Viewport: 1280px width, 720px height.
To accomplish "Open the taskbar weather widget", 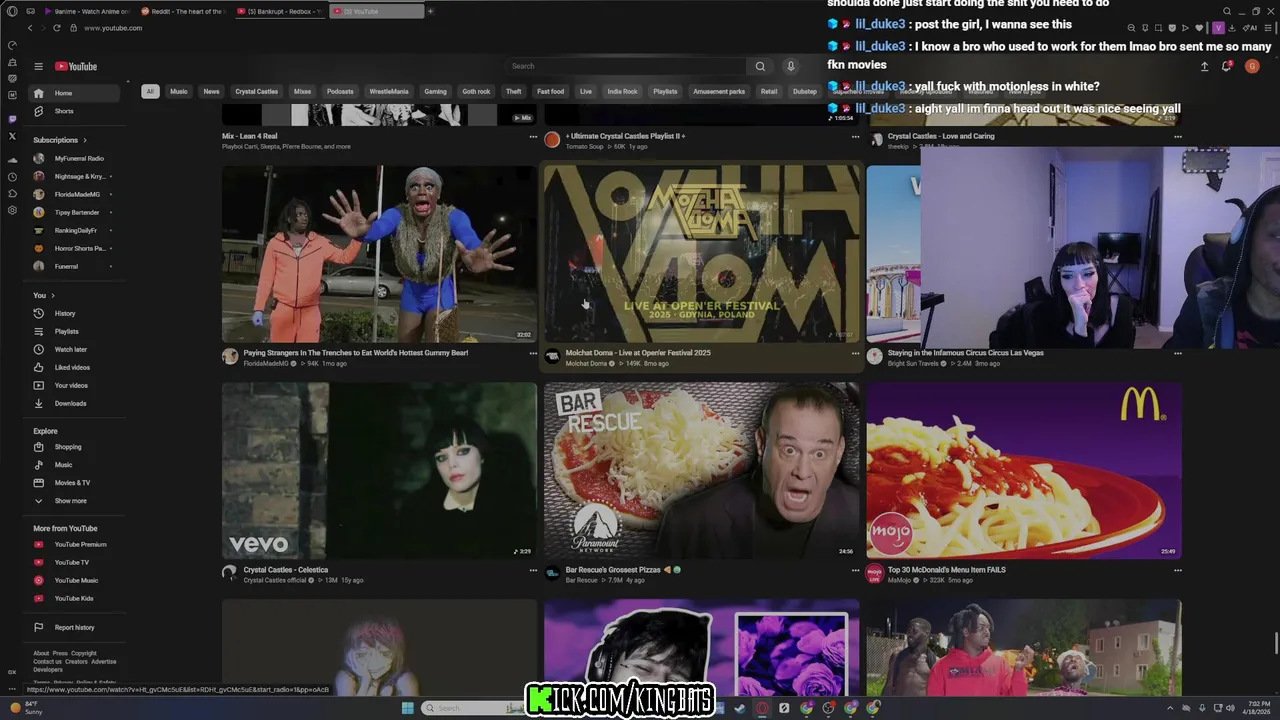I will (x=28, y=708).
